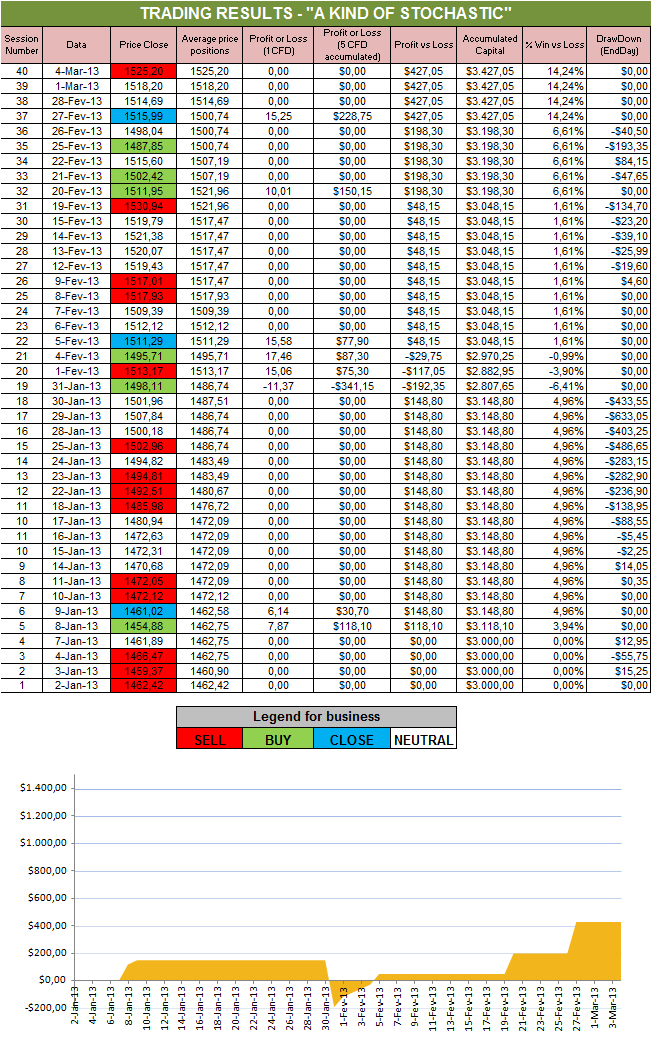668x1064 pixels.
Task: Click the -$29,75 profit vs loss cell
Action: [424, 356]
